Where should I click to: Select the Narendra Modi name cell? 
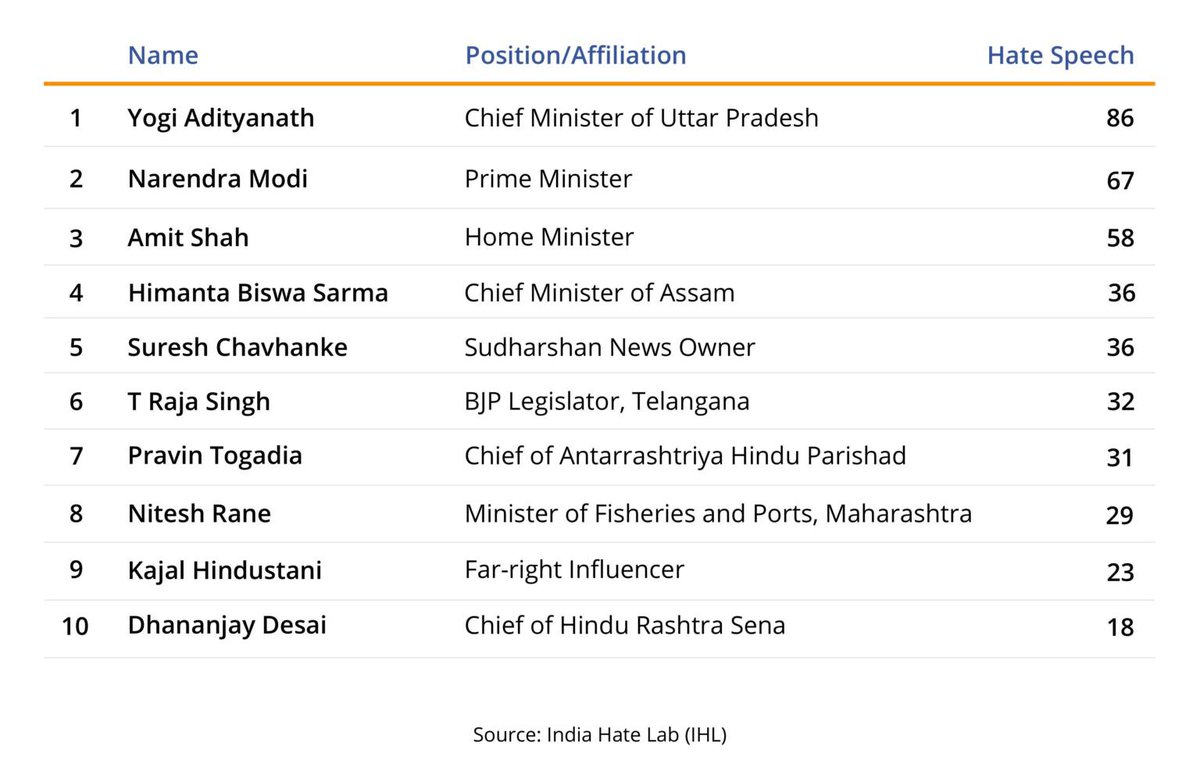coord(218,179)
